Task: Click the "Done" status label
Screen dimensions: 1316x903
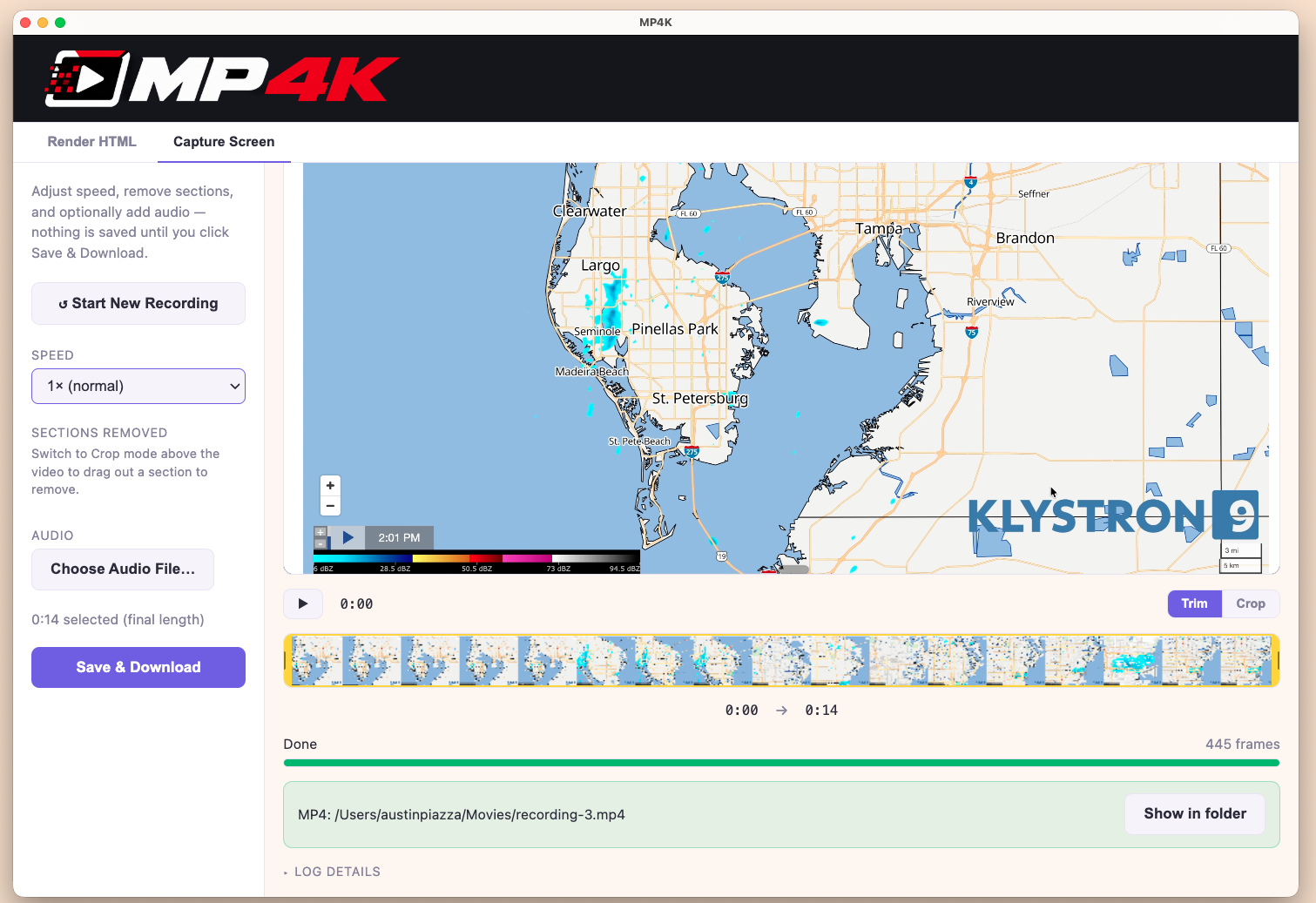Action: pyautogui.click(x=300, y=745)
